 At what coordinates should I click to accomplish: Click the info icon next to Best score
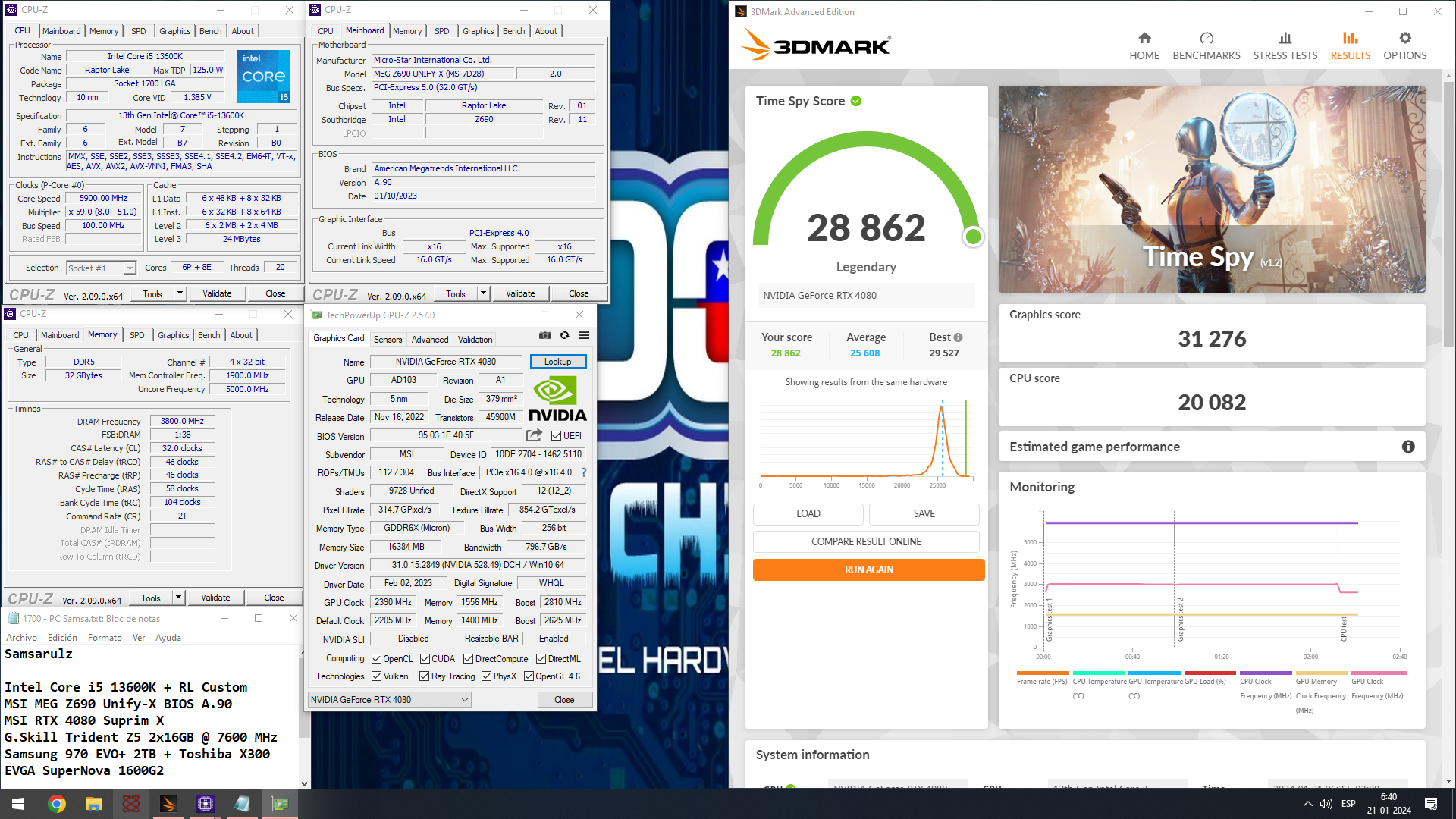[959, 337]
